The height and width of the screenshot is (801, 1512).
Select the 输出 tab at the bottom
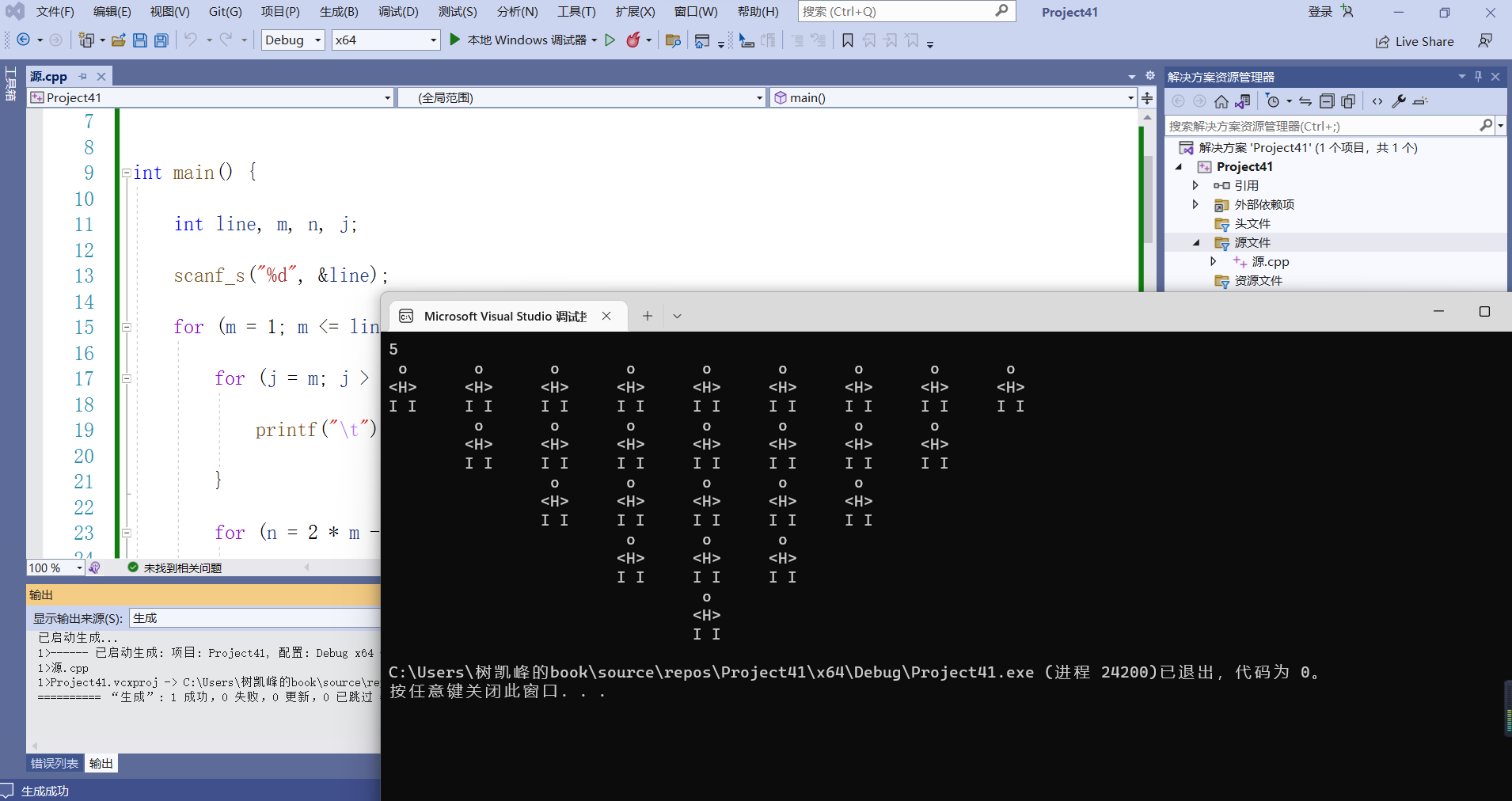(x=101, y=763)
